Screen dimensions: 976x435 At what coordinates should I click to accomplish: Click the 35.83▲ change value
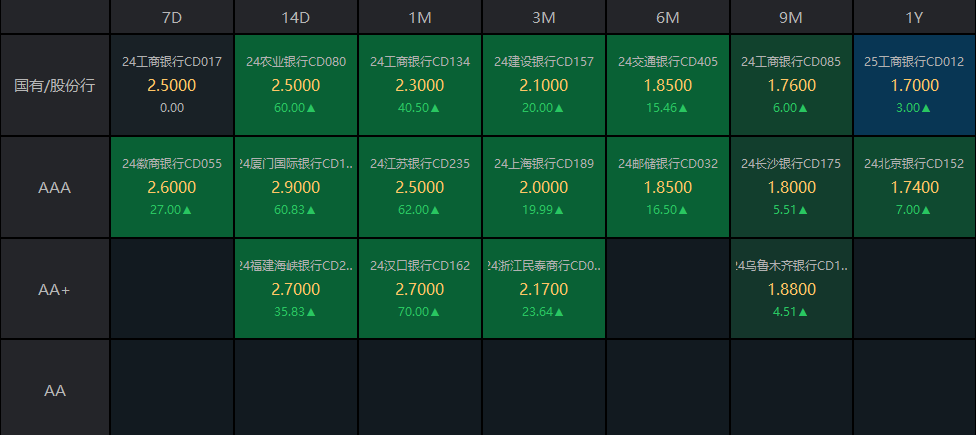point(295,312)
